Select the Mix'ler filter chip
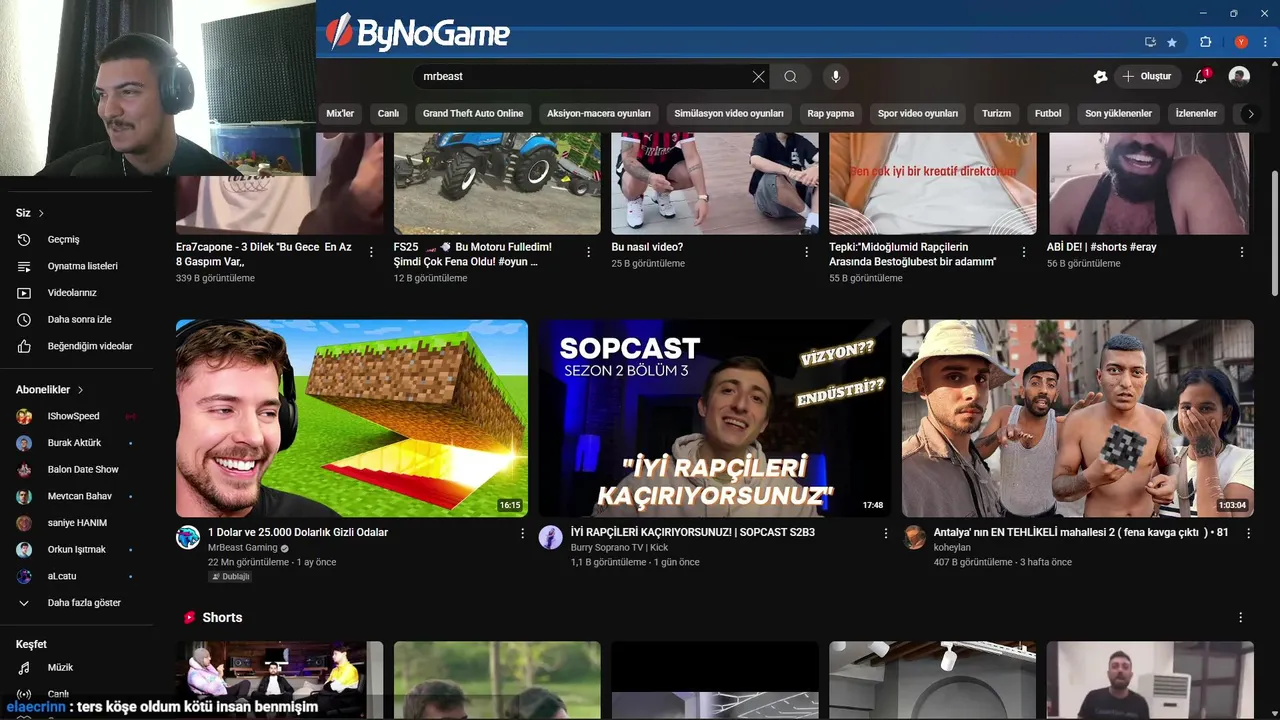The height and width of the screenshot is (720, 1280). click(x=340, y=113)
